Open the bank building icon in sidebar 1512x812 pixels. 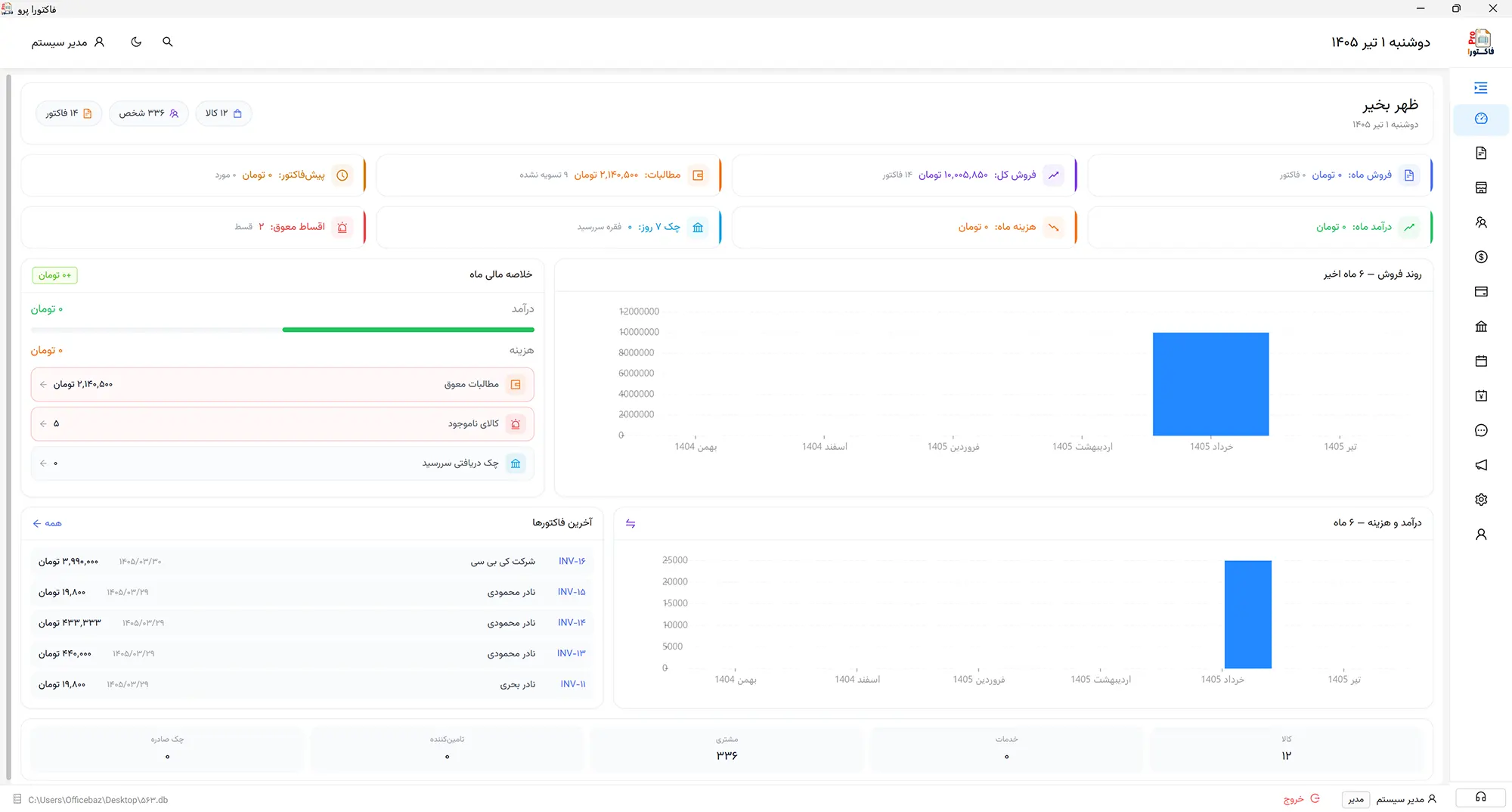1481,327
